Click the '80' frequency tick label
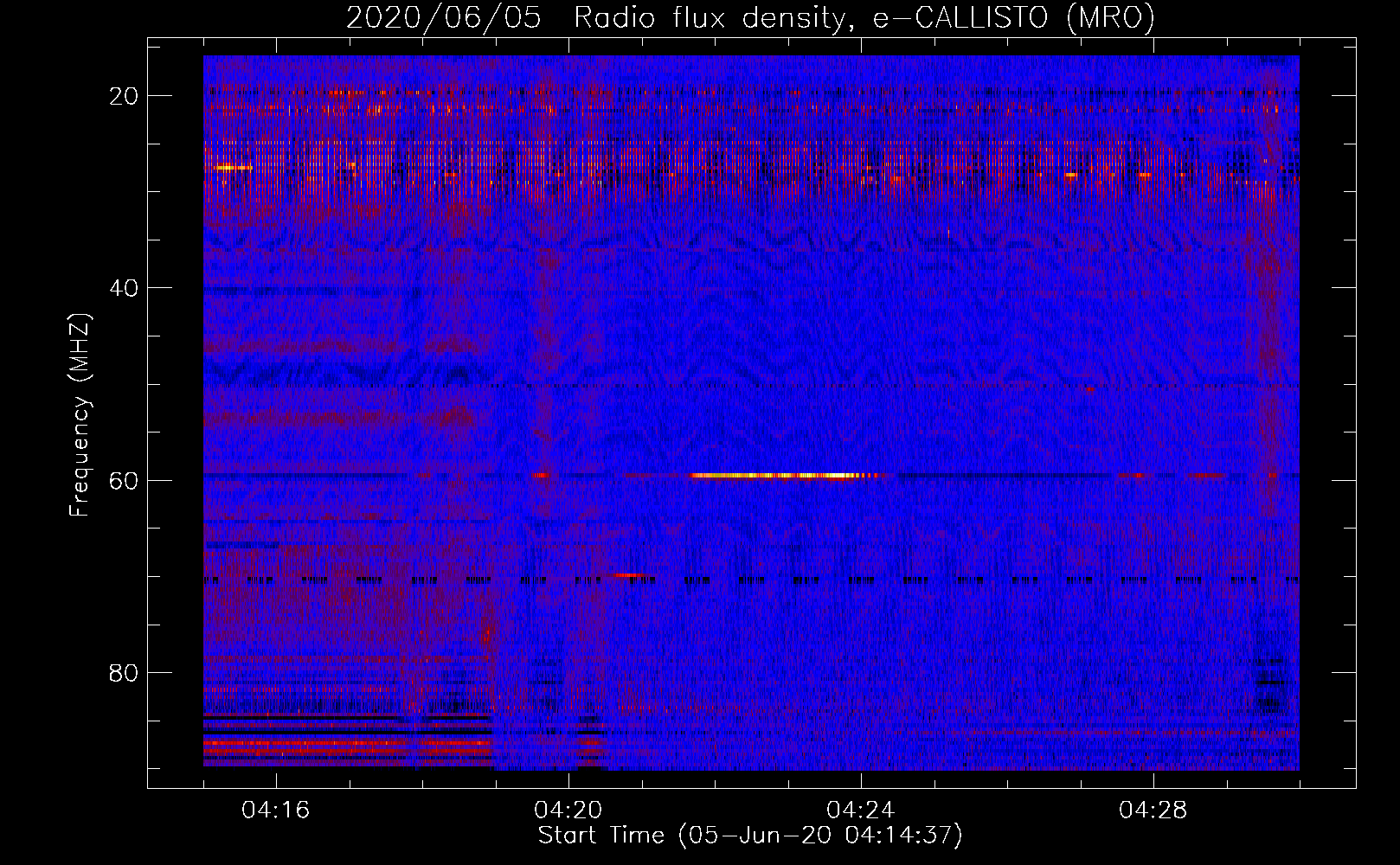1400x865 pixels. 124,672
